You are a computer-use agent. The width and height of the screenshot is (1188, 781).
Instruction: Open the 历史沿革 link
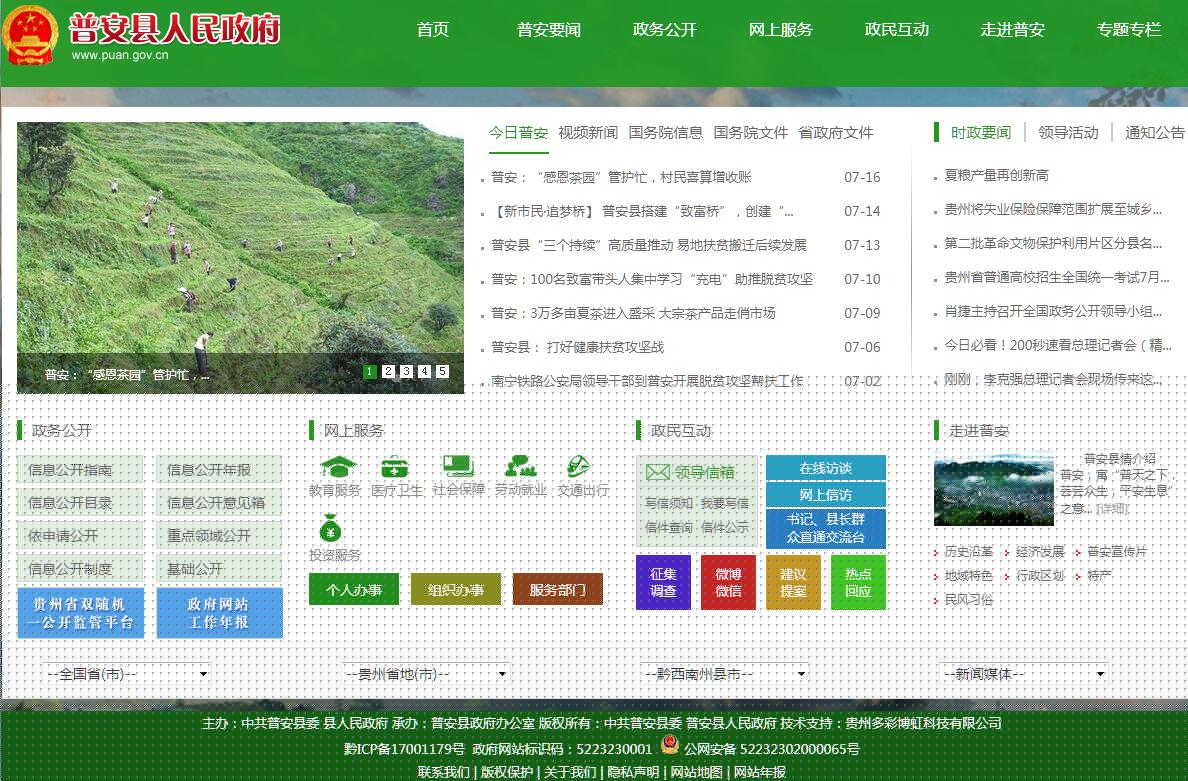(x=968, y=551)
